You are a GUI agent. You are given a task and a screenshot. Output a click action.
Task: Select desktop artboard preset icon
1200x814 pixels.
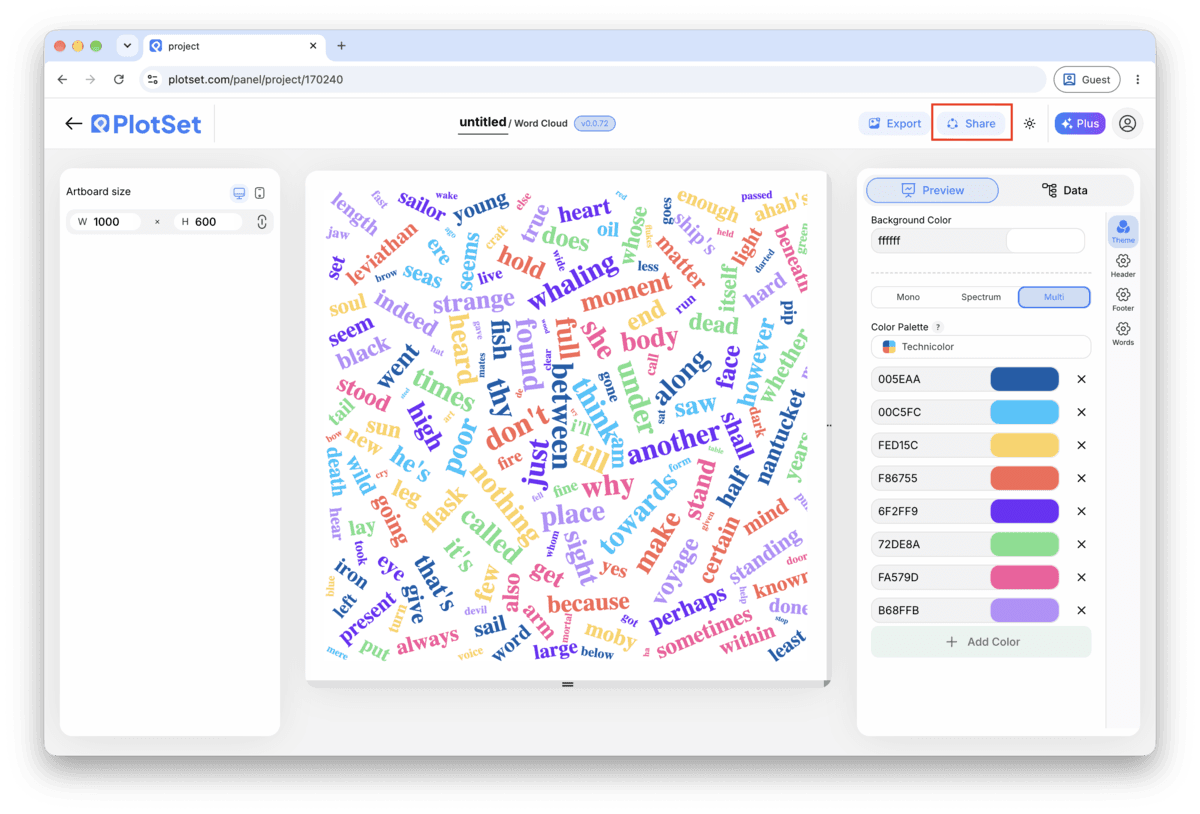[x=239, y=192]
